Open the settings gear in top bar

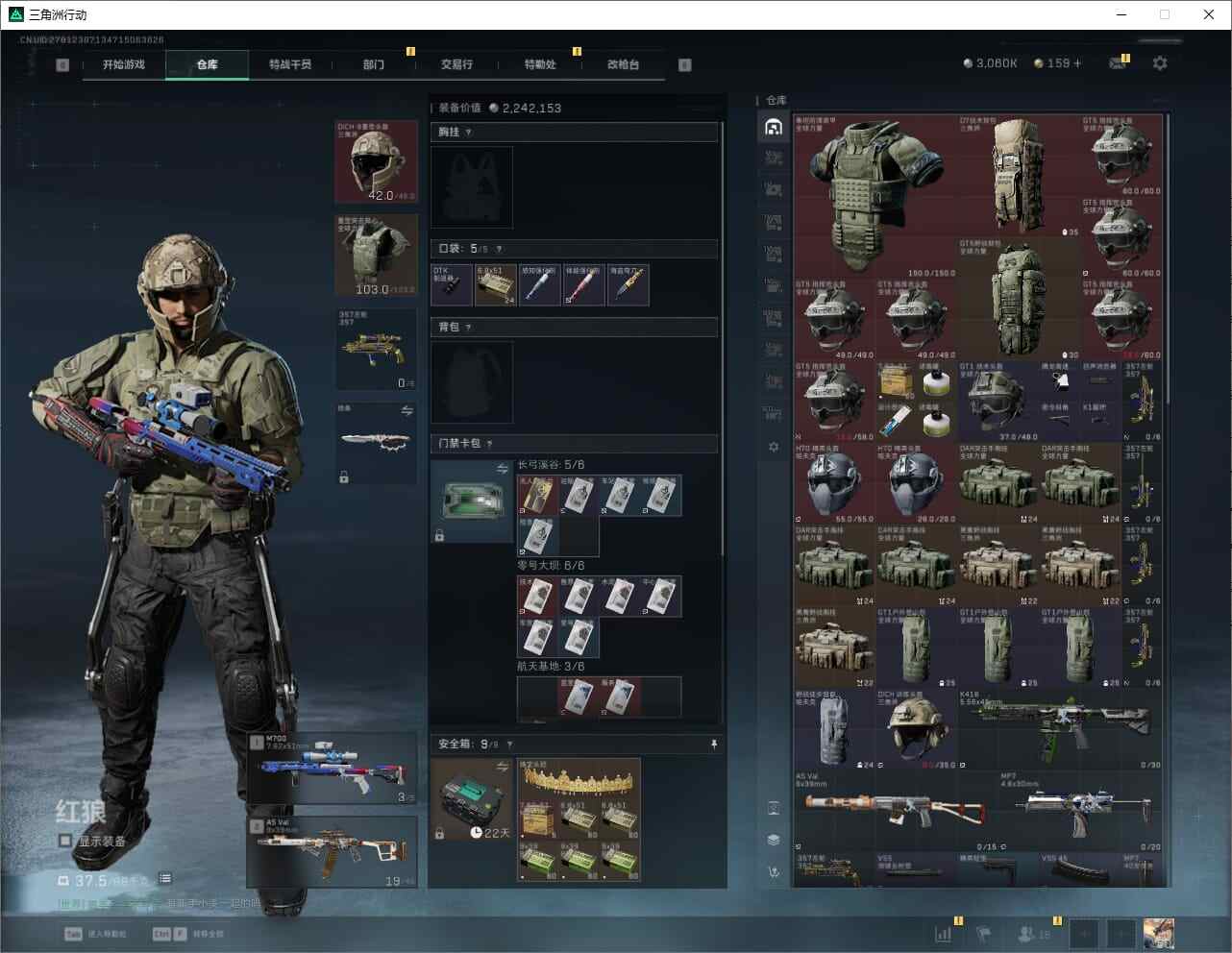1160,63
